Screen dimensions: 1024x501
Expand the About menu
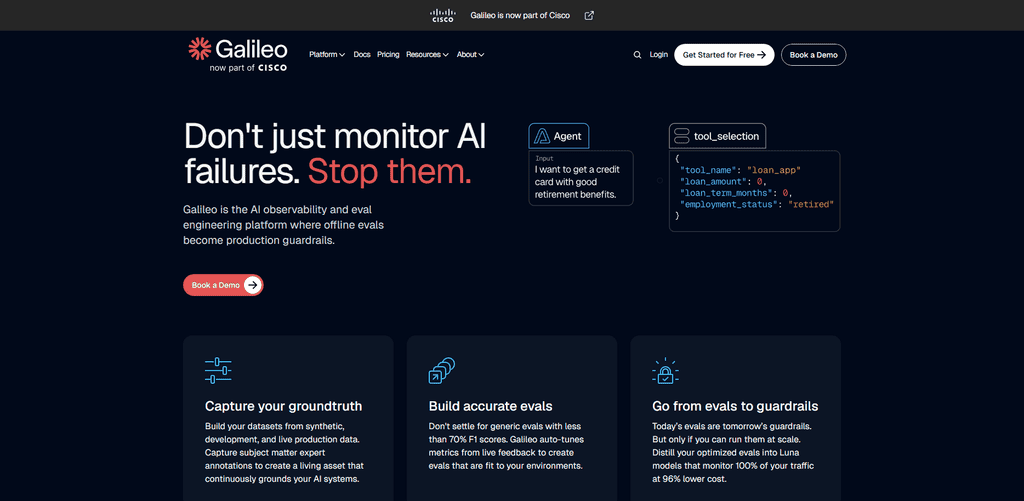tap(470, 55)
